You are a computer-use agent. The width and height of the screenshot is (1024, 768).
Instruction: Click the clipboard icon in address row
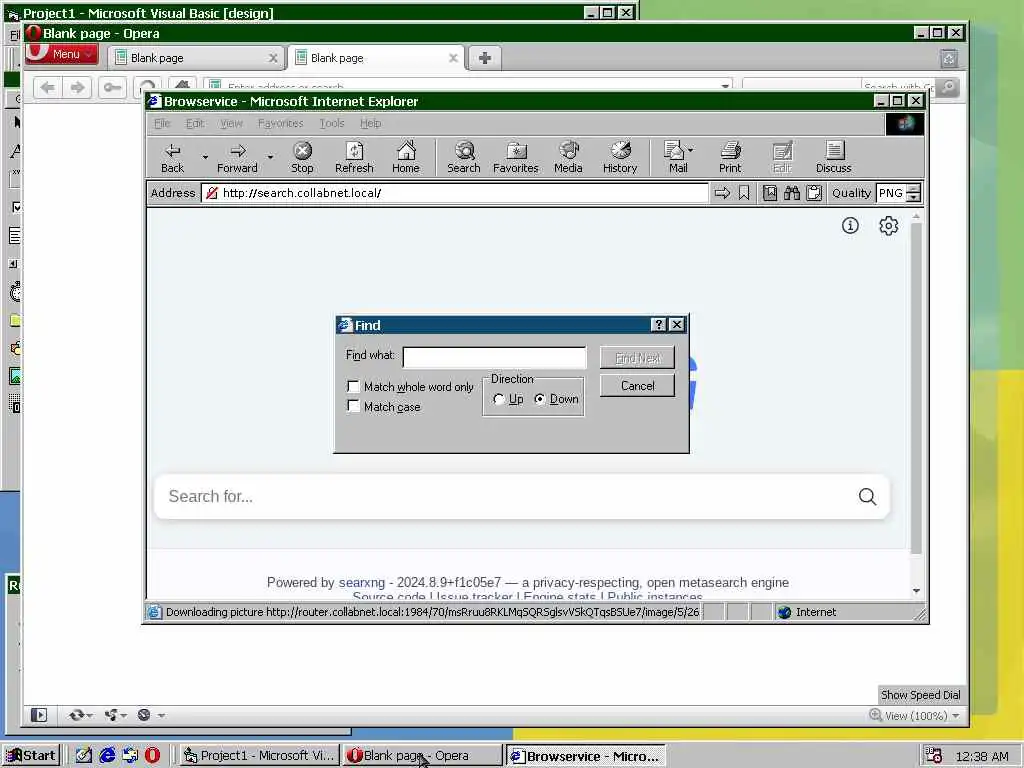814,193
